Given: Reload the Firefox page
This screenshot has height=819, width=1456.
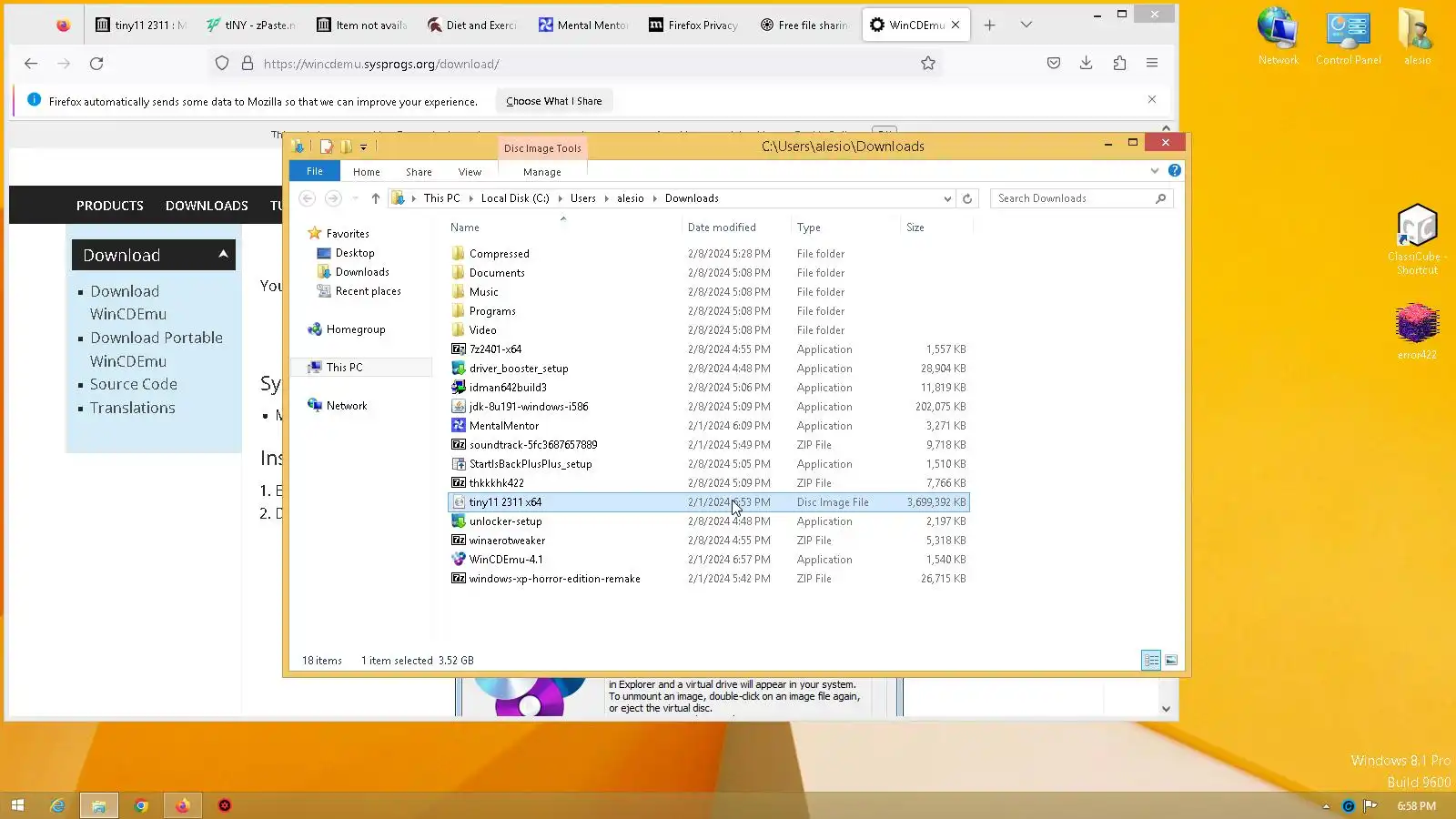Looking at the screenshot, I should (96, 64).
